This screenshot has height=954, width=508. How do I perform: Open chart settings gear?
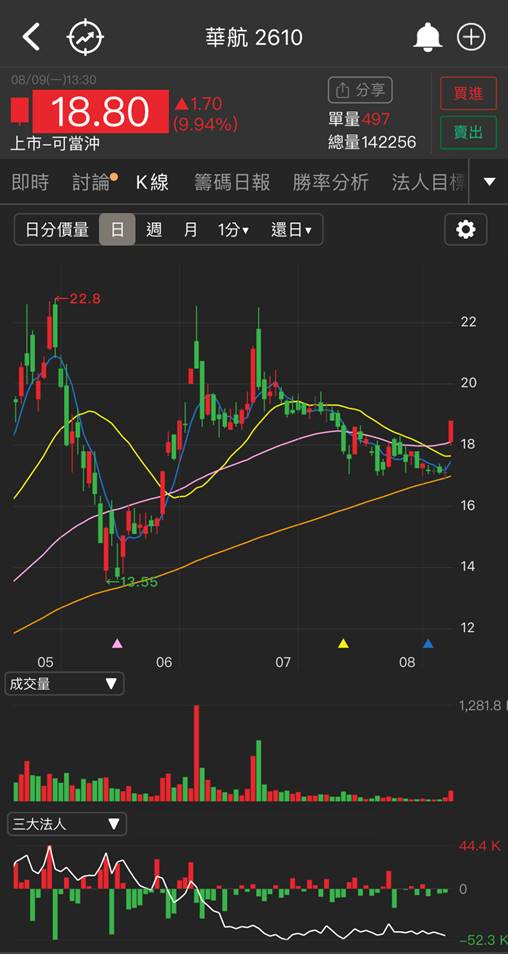[x=465, y=229]
